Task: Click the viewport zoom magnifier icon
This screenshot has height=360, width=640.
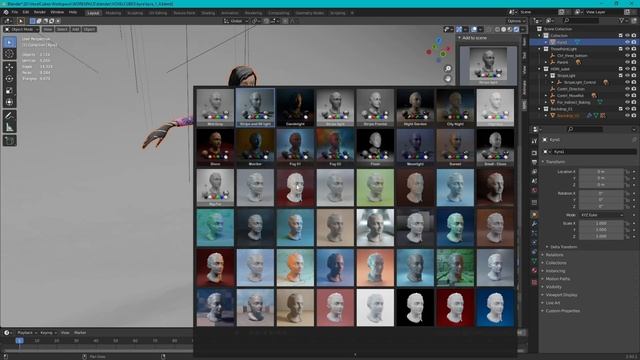Action: point(448,69)
